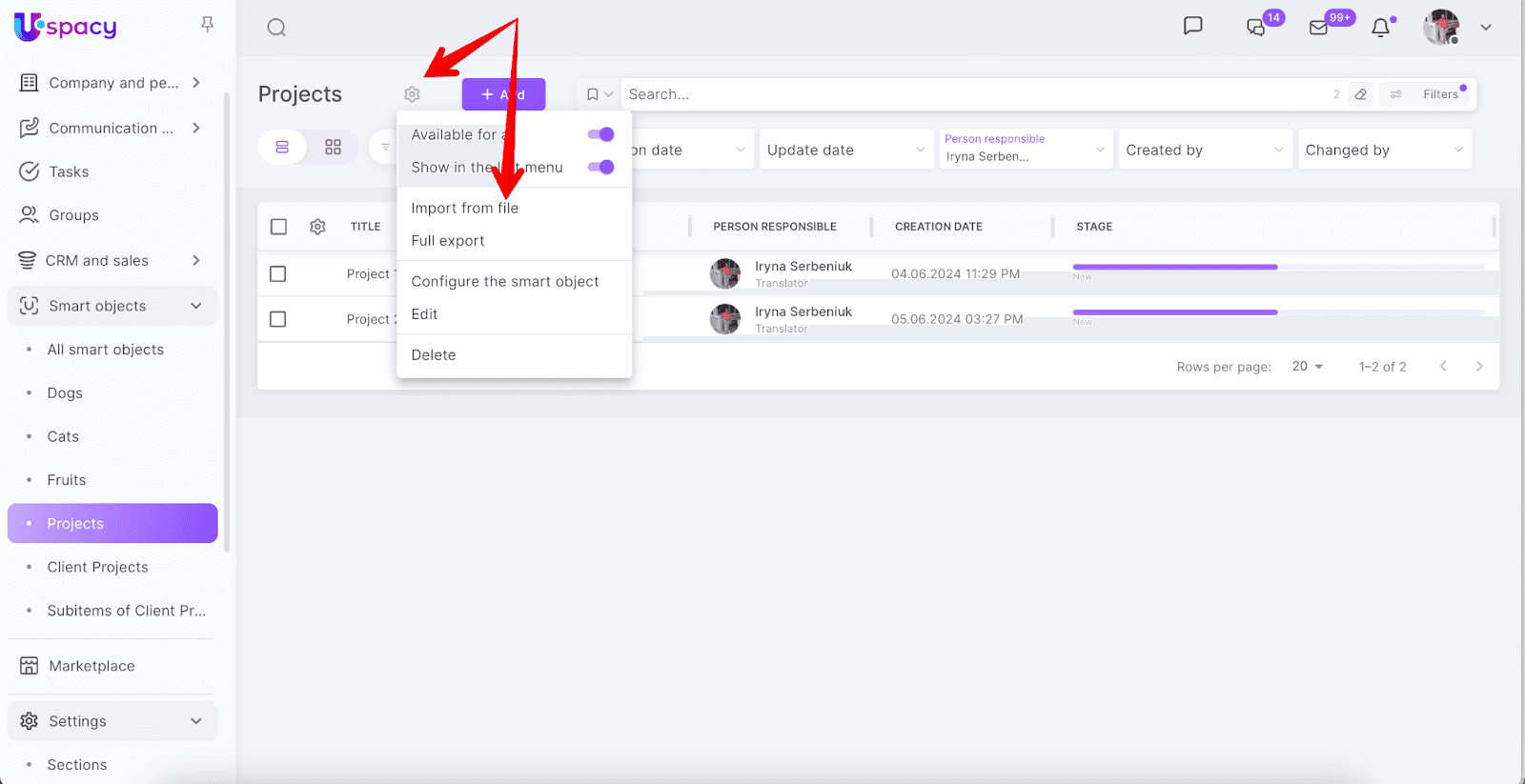
Task: Open the notifications bell
Action: tap(1380, 28)
